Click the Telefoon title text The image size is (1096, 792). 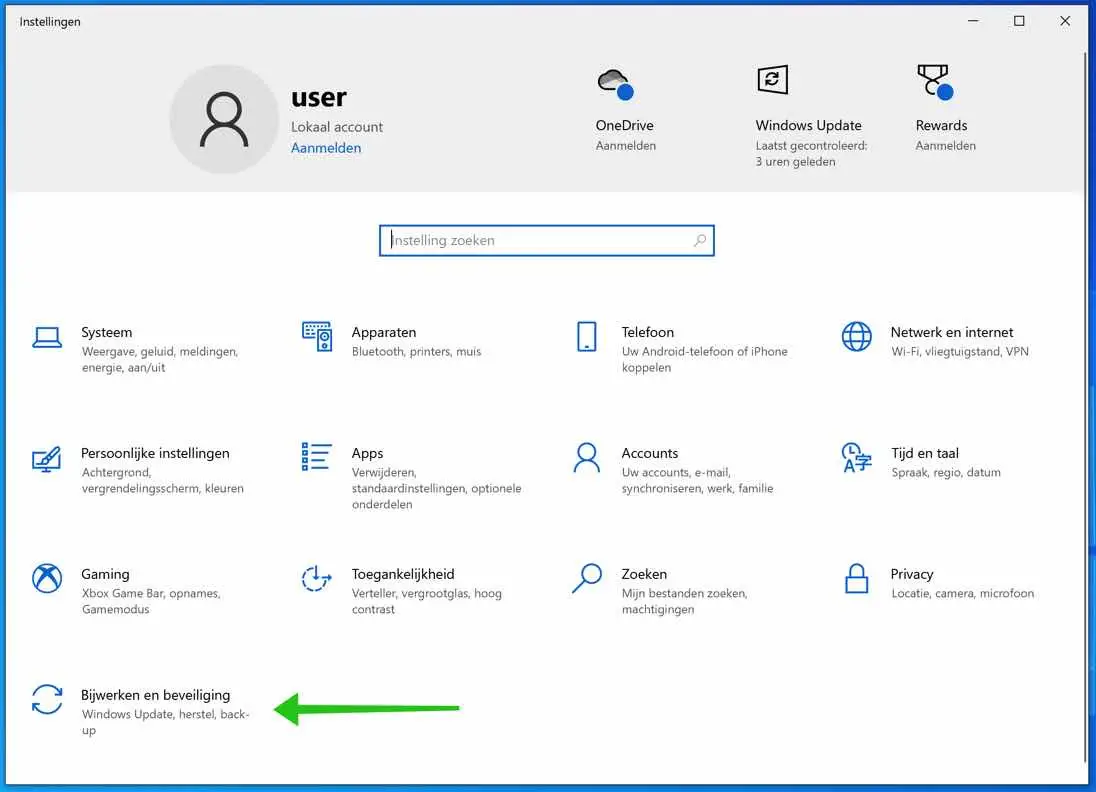647,332
